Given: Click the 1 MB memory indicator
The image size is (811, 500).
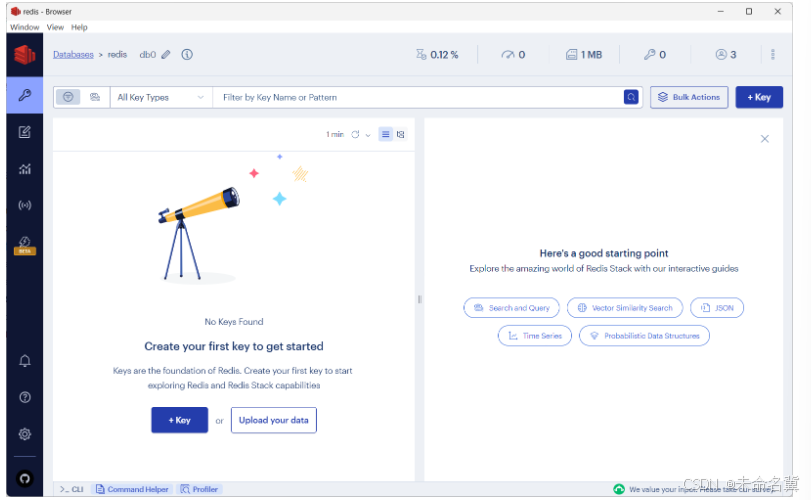Looking at the screenshot, I should (x=584, y=54).
